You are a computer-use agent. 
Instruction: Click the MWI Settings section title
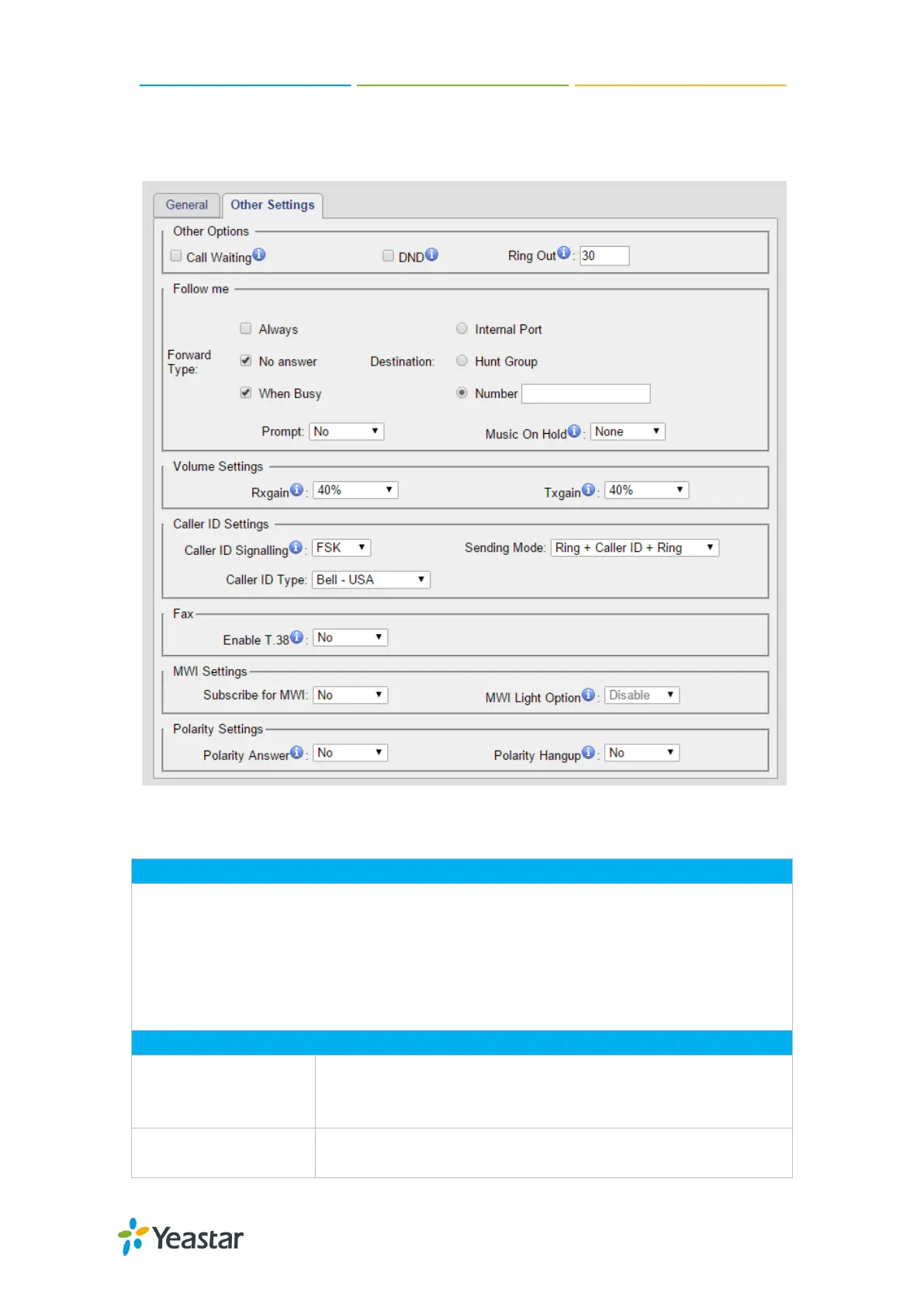tap(210, 671)
